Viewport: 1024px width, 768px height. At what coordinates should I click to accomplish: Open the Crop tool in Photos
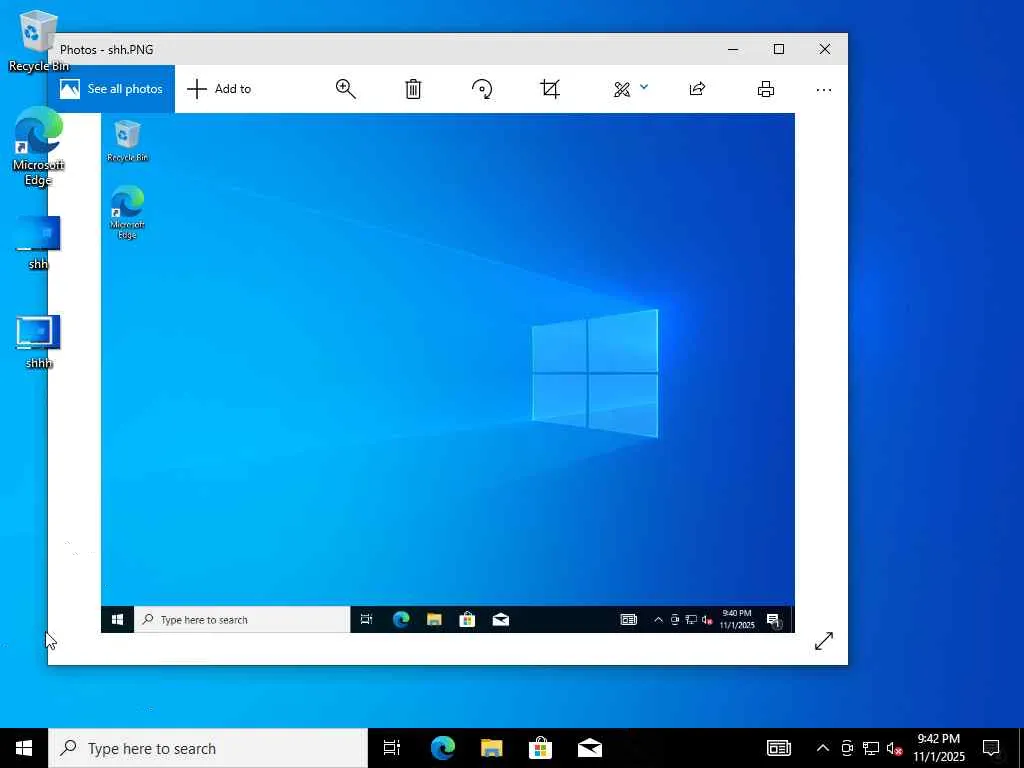[x=550, y=89]
